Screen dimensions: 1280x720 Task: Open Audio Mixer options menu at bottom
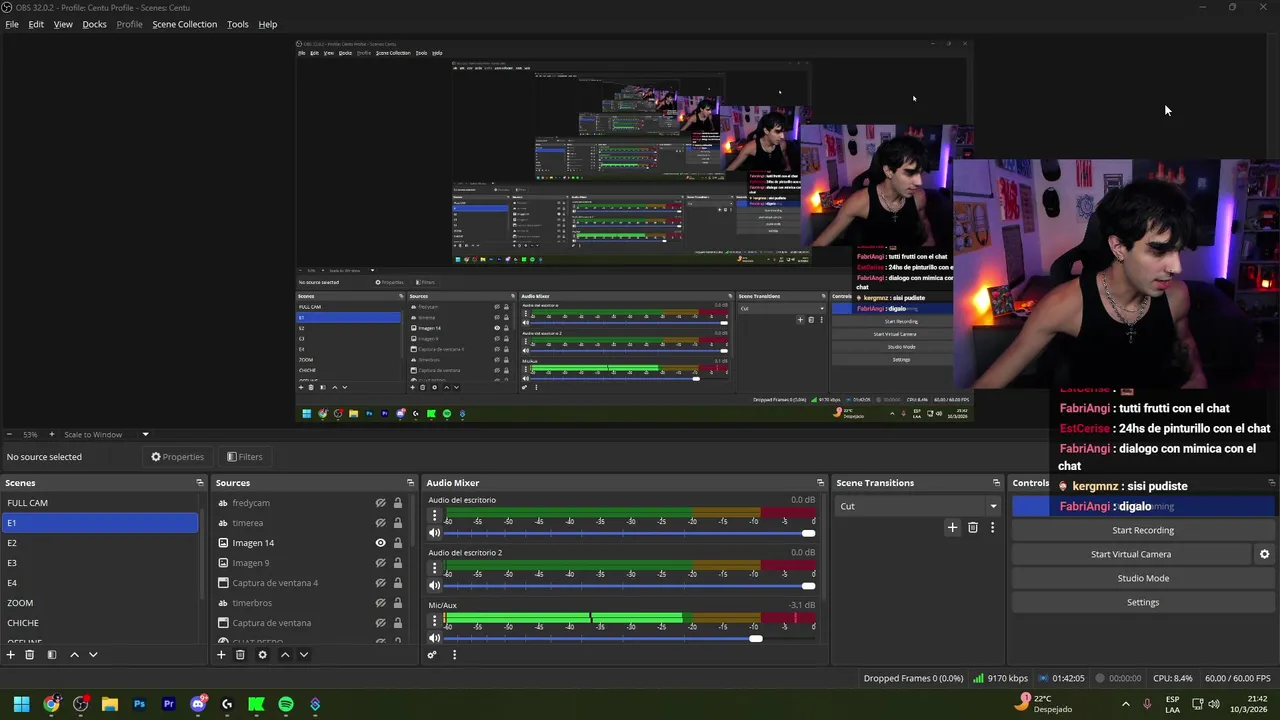(454, 655)
